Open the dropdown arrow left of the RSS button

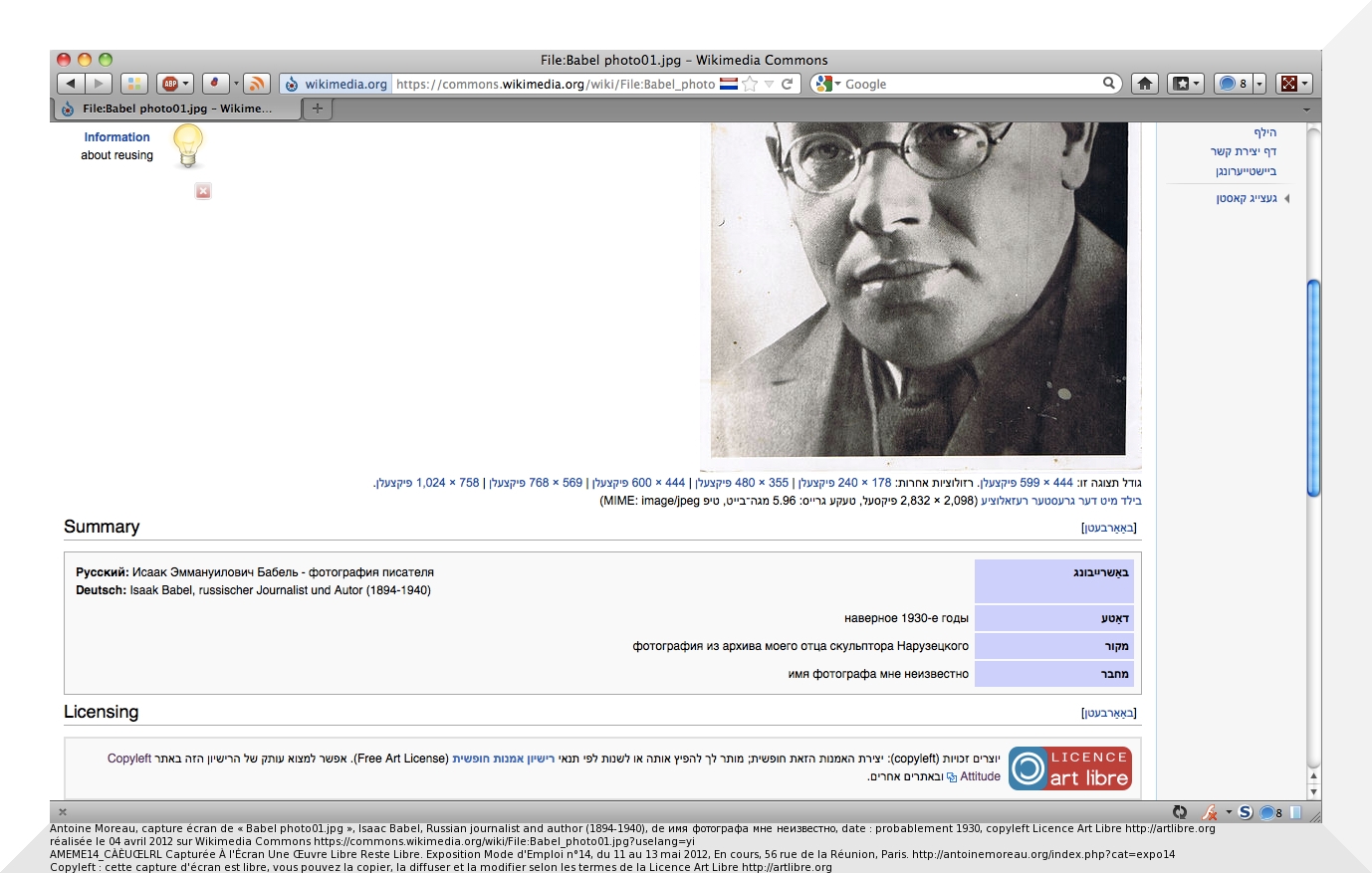tap(237, 84)
